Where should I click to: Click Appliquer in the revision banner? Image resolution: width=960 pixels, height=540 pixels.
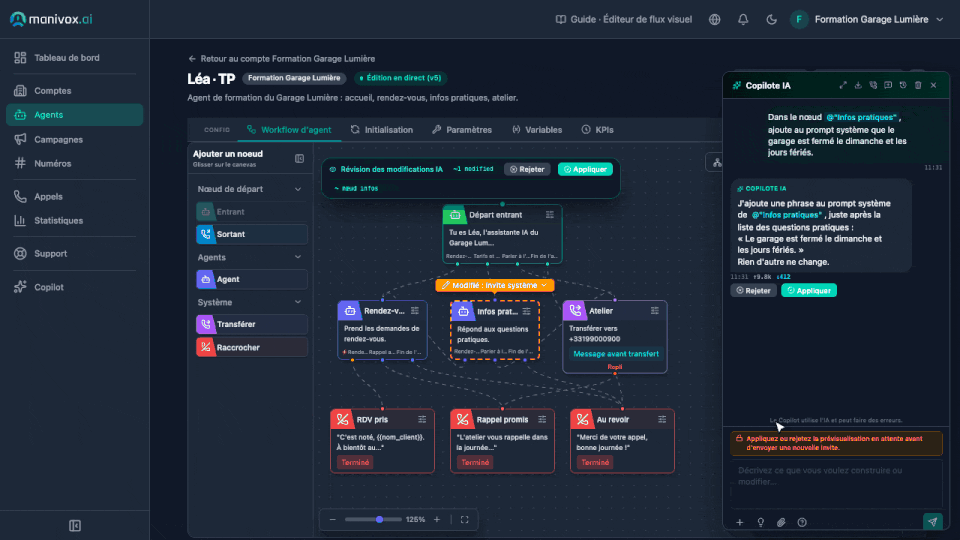[585, 170]
